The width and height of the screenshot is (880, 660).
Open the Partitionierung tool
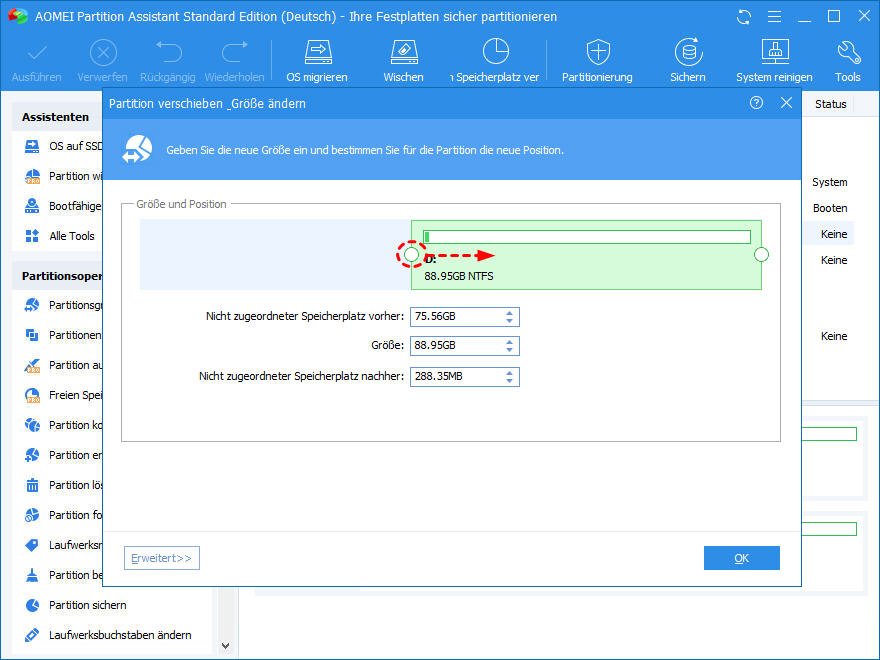[x=597, y=61]
